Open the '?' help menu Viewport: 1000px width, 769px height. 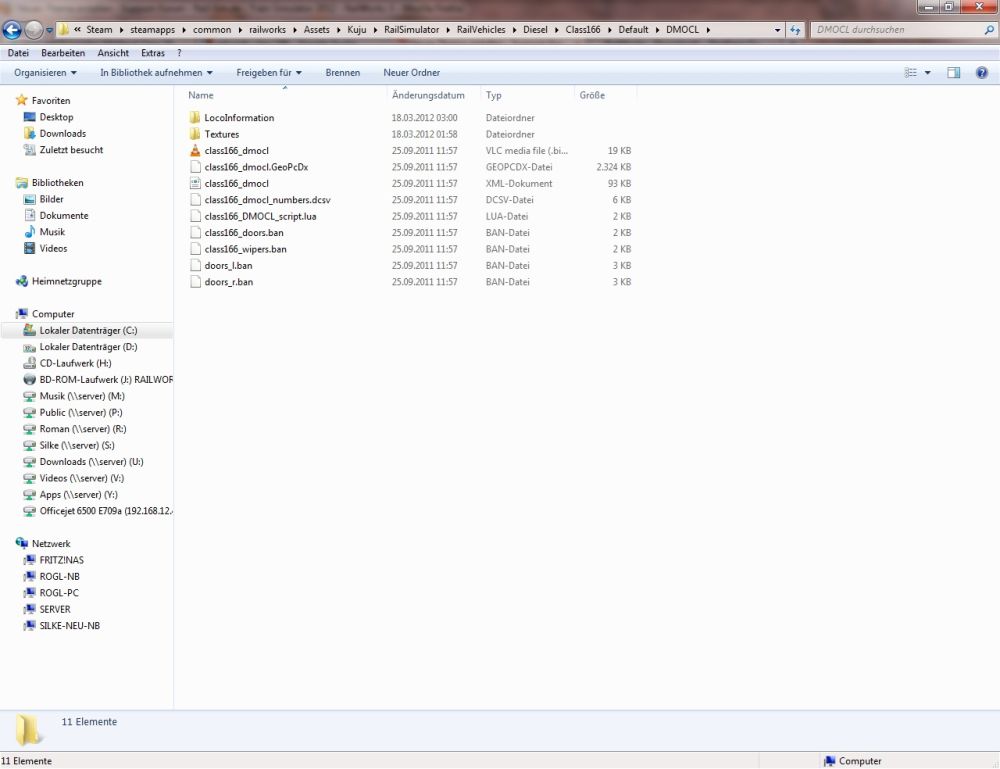[x=179, y=53]
